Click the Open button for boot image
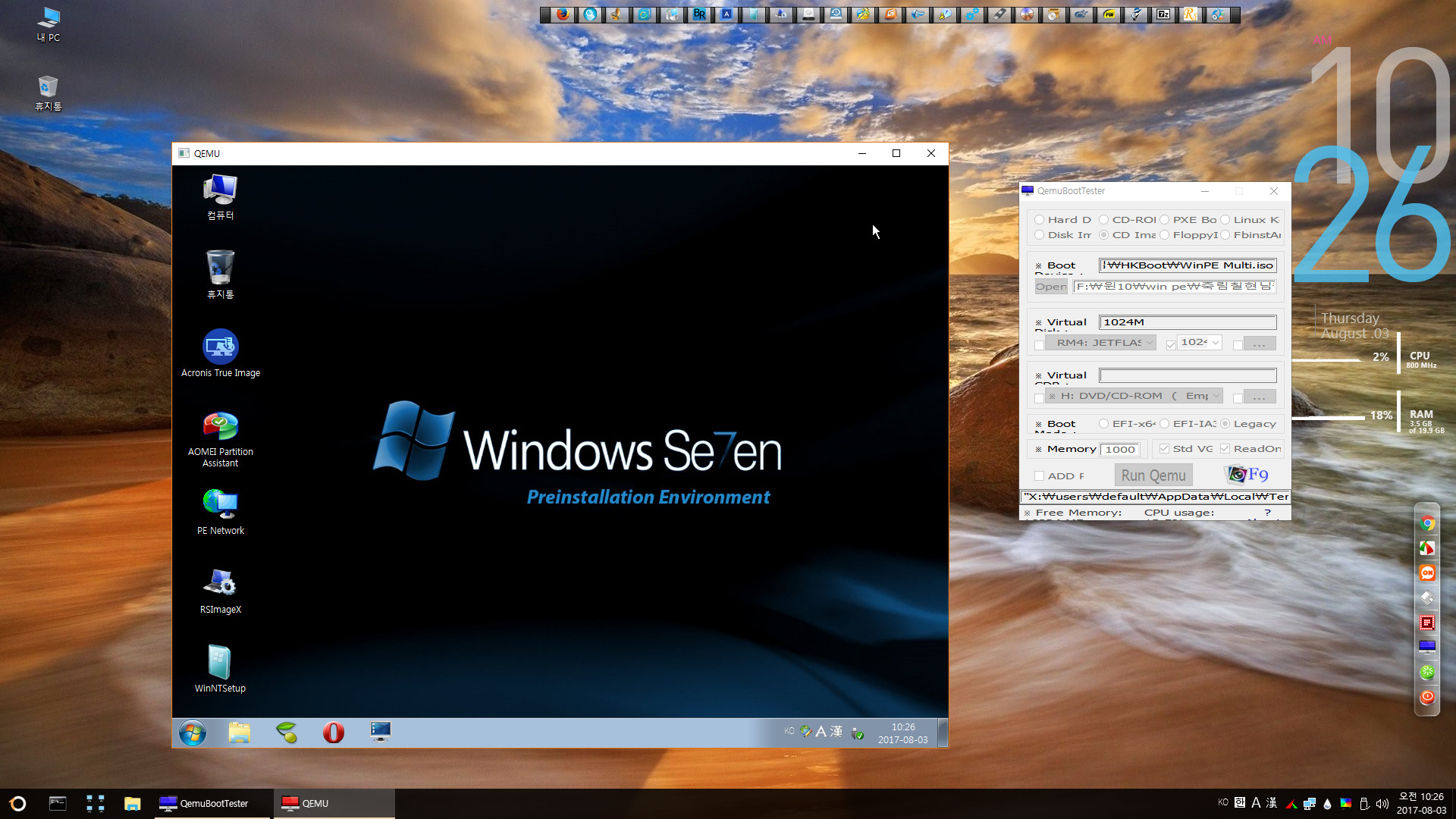This screenshot has height=819, width=1456. [x=1051, y=287]
